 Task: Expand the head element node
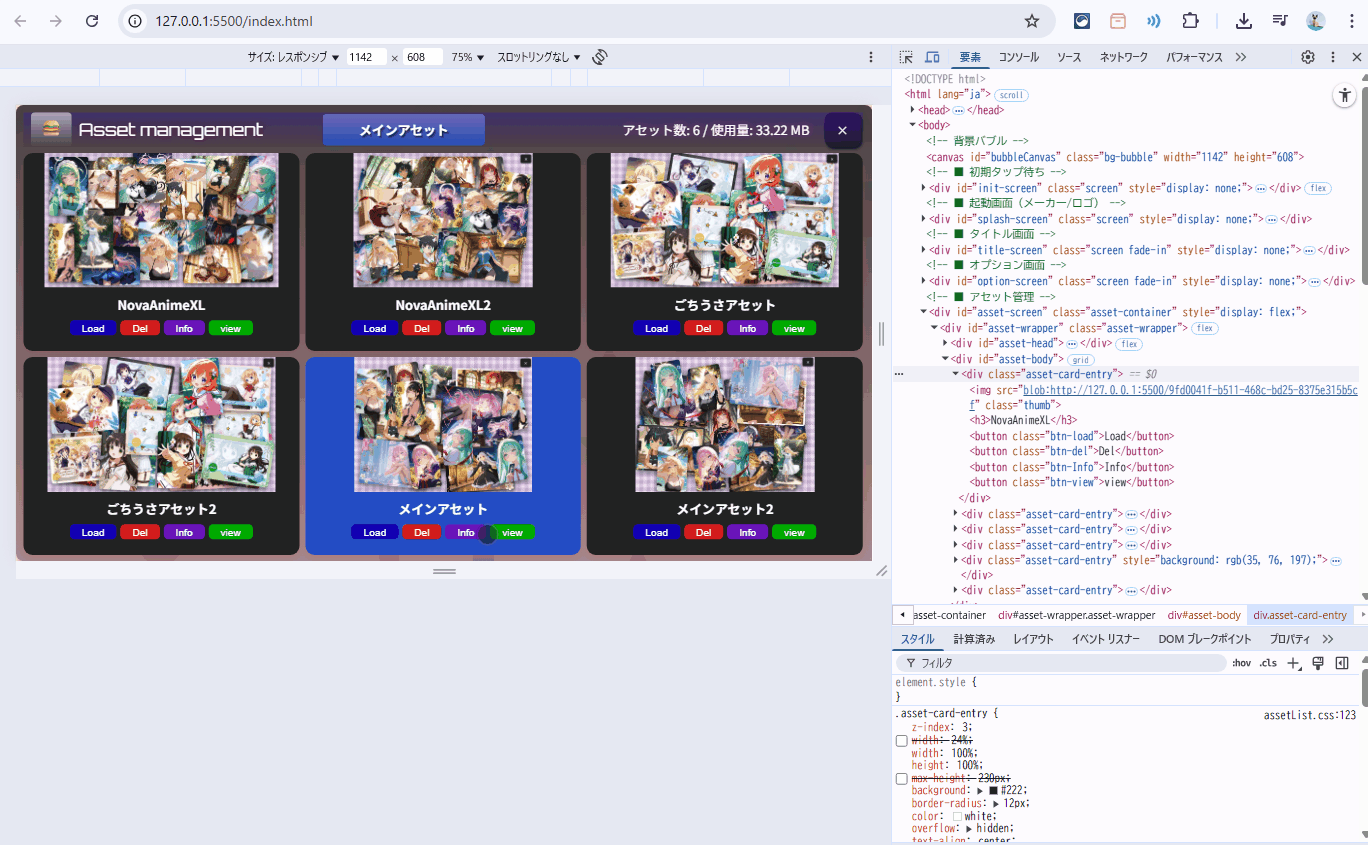(x=913, y=110)
